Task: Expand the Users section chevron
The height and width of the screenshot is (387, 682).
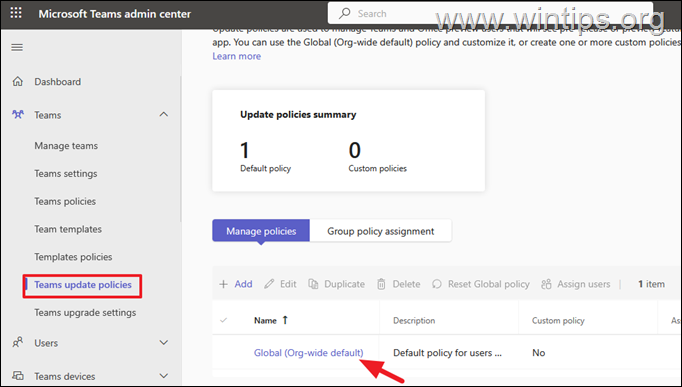Action: [164, 343]
